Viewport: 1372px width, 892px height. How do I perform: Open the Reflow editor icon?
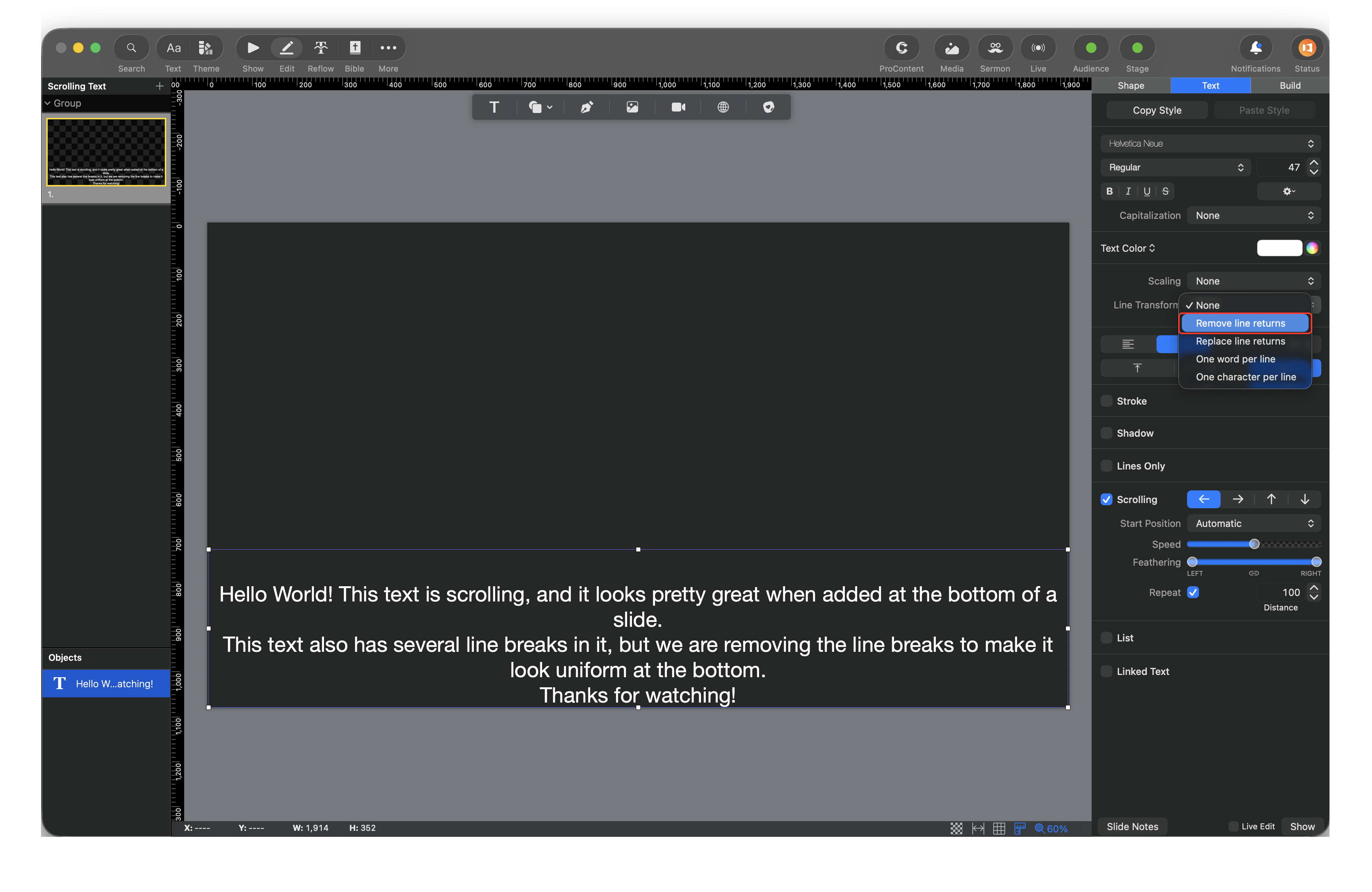pyautogui.click(x=321, y=48)
